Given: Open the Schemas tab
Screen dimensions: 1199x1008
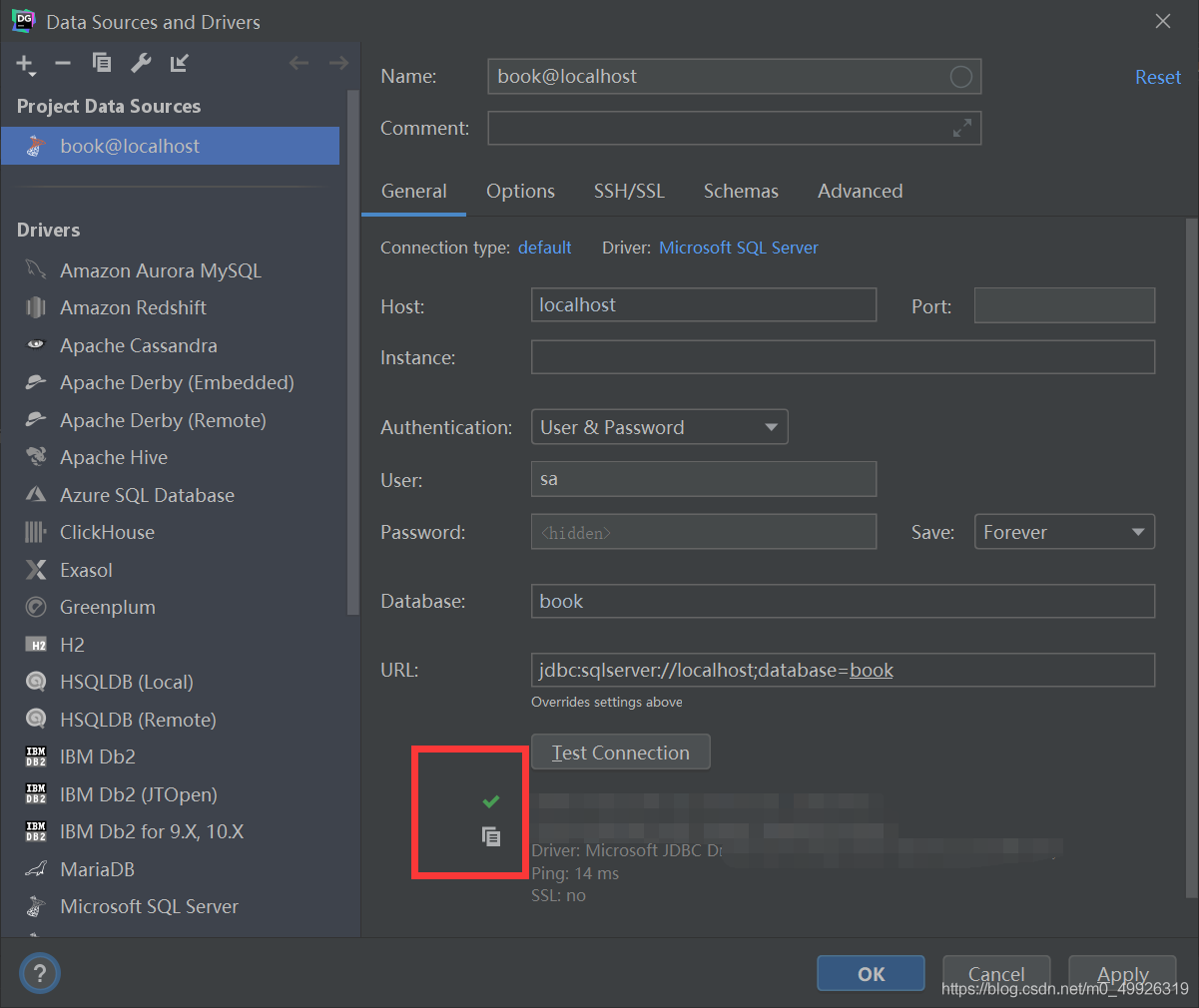Looking at the screenshot, I should [741, 191].
